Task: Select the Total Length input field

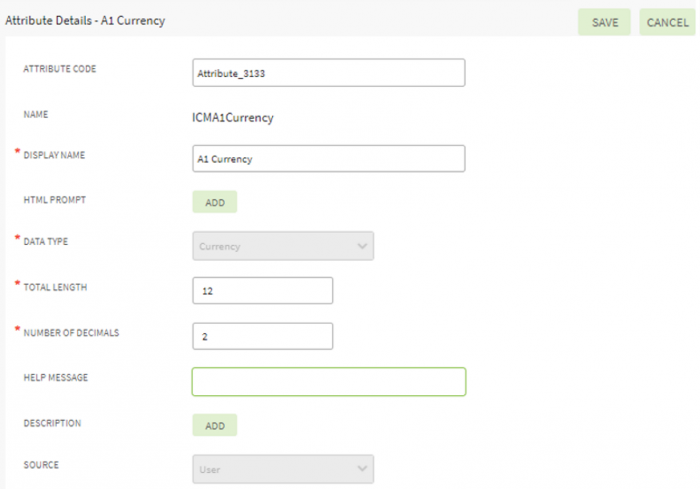Action: point(262,290)
